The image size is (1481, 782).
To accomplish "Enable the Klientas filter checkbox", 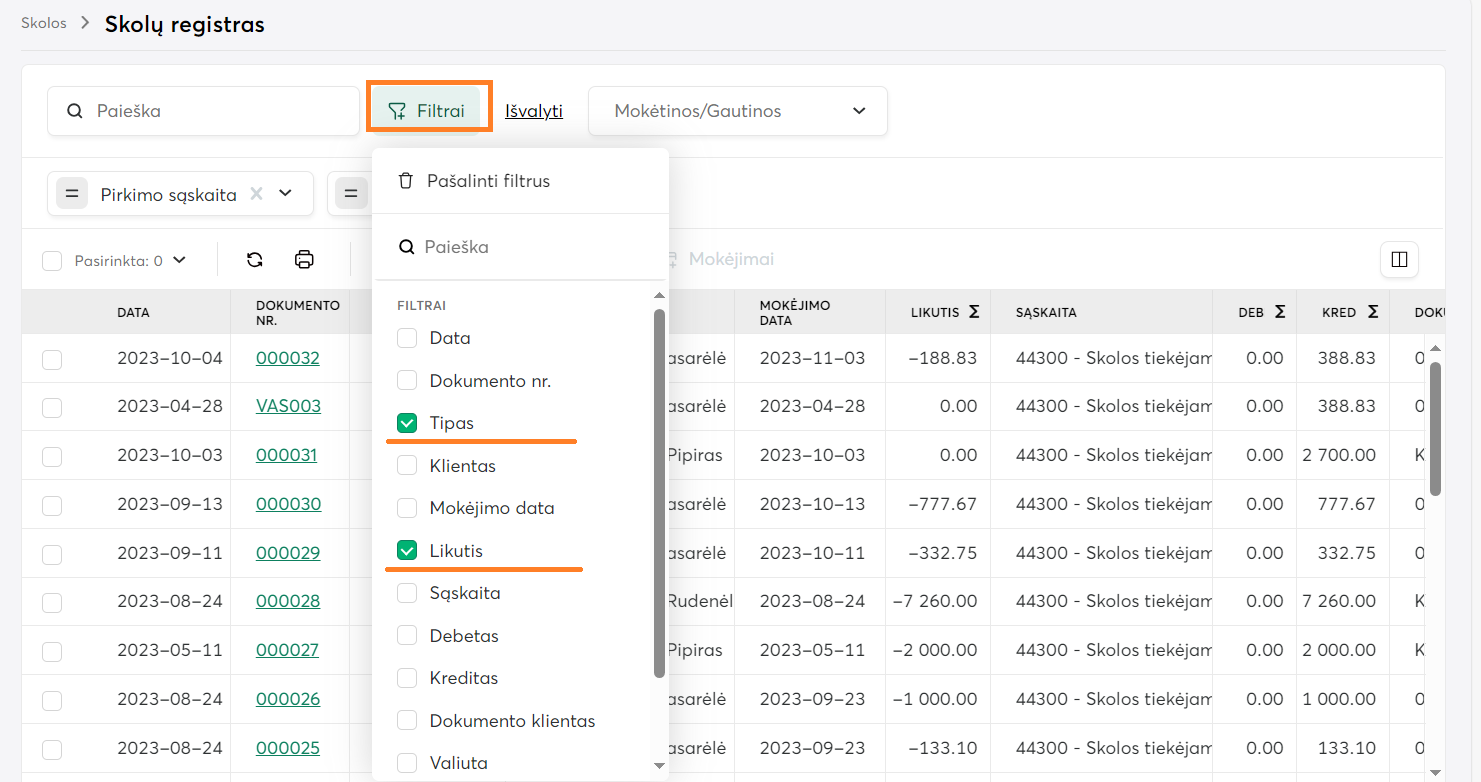I will 407,466.
